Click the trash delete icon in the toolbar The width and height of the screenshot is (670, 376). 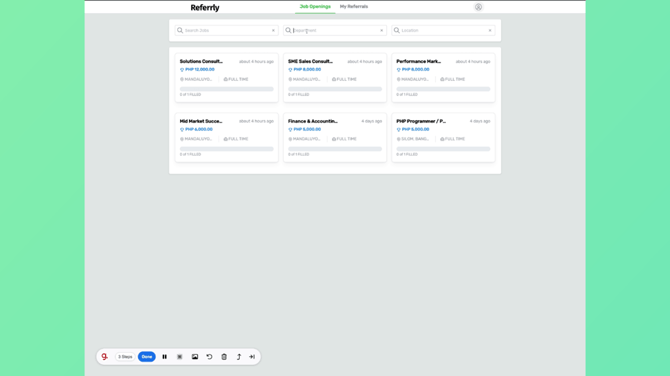(224, 357)
